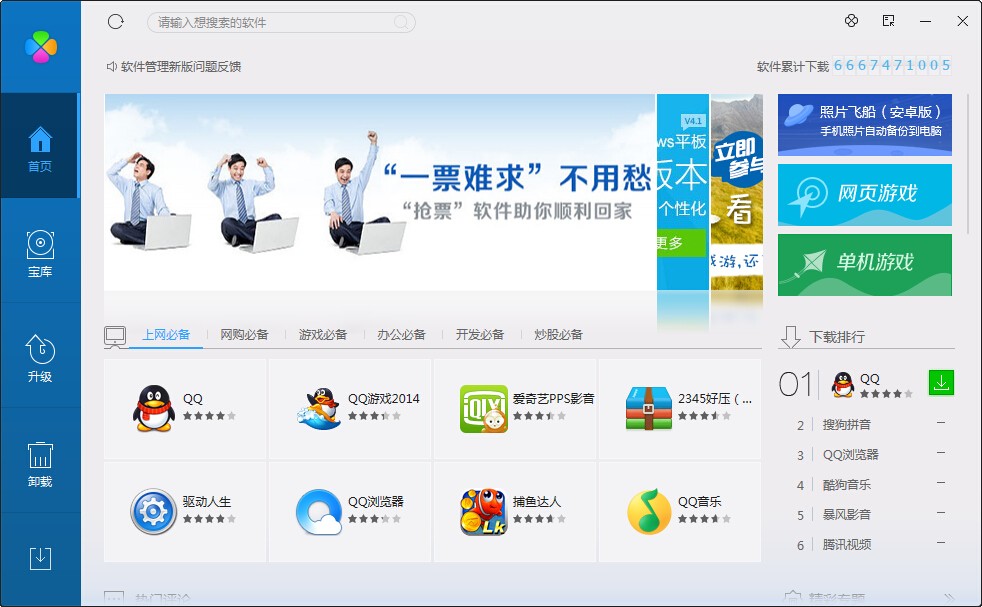Select 酷狗音乐 in download ranking
The height and width of the screenshot is (607, 982).
click(847, 485)
